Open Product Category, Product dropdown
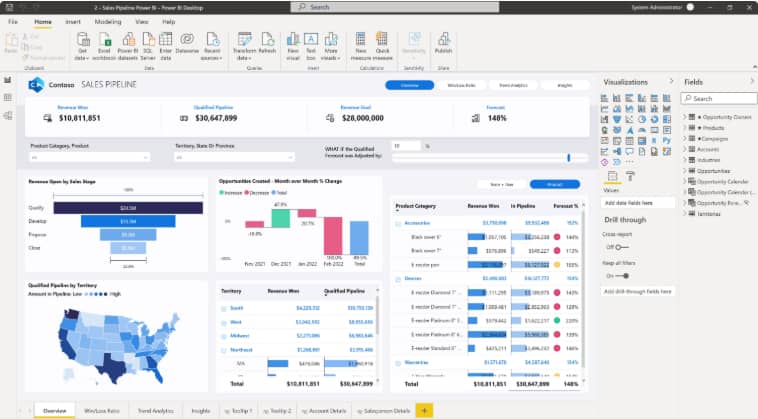 click(89, 158)
